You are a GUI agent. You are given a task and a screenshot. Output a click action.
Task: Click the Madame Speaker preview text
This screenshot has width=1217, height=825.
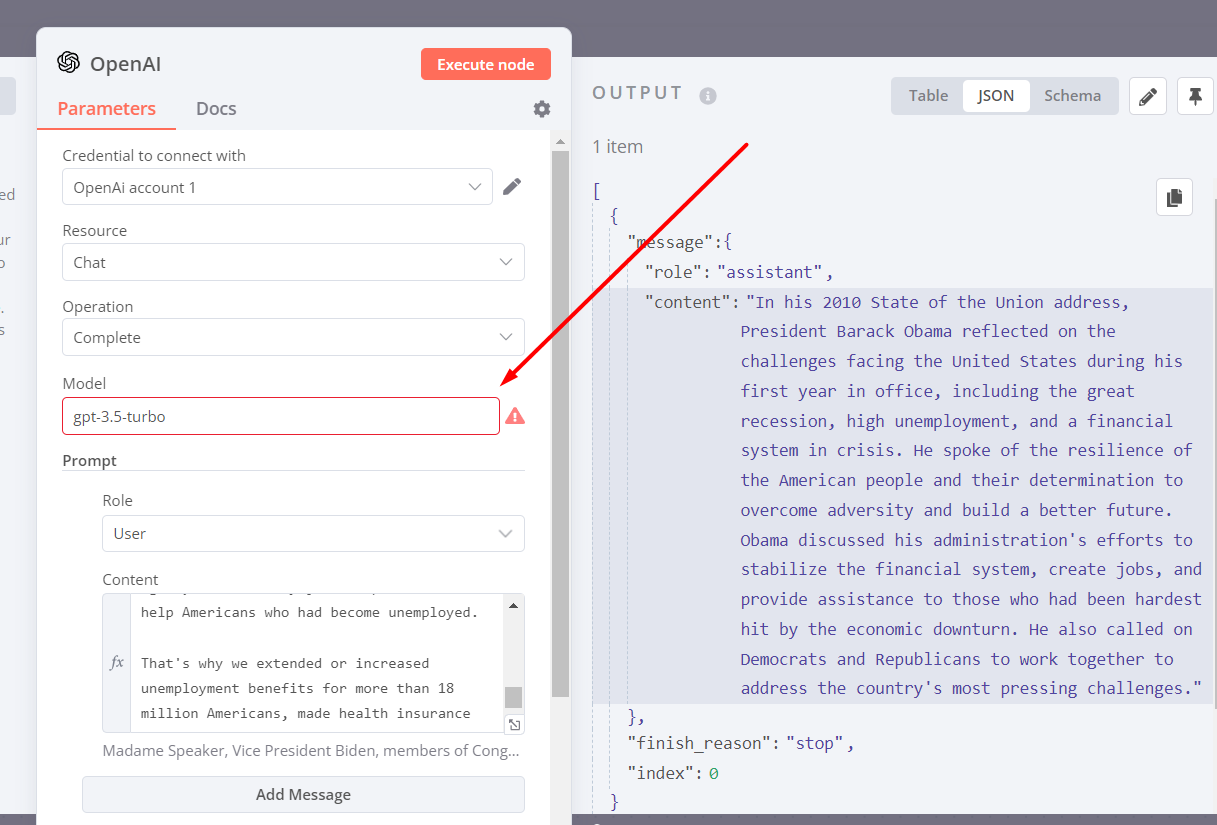tap(311, 750)
